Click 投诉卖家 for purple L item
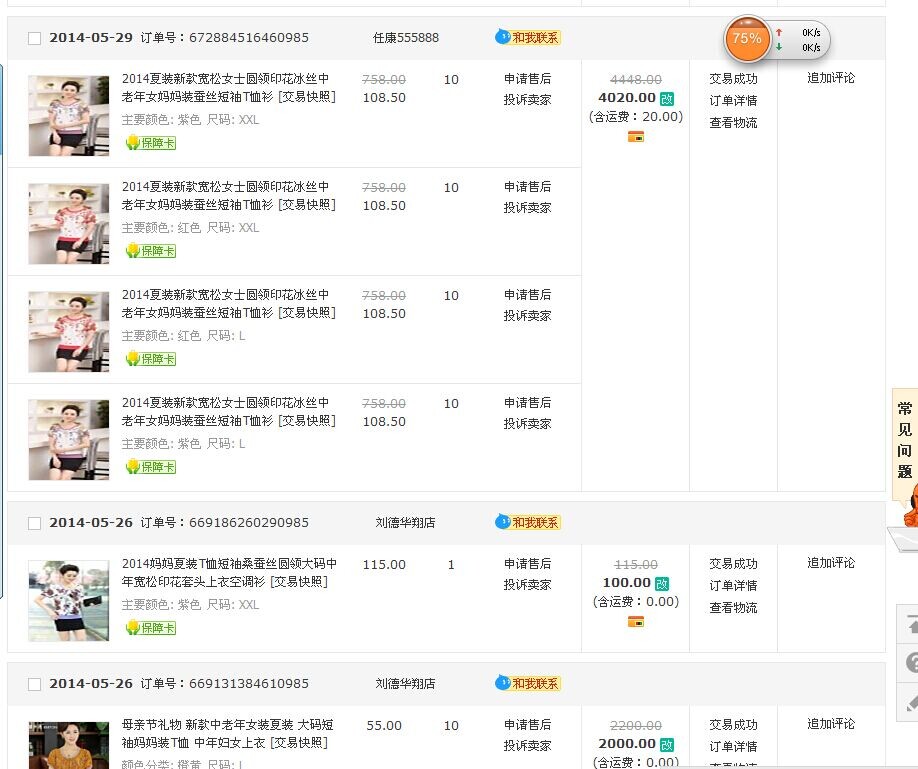 pos(527,423)
